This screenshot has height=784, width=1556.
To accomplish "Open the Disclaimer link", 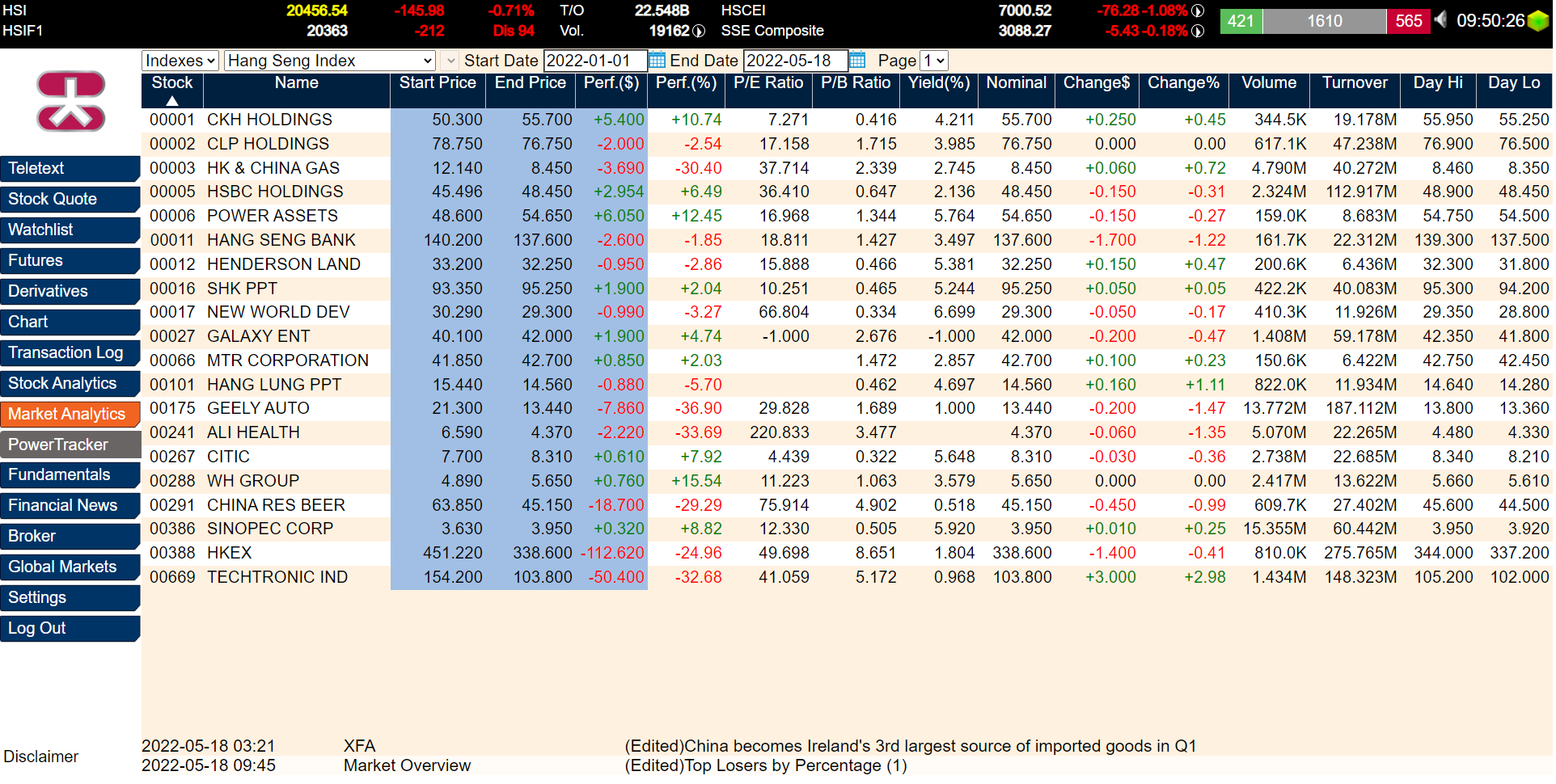I will [41, 757].
